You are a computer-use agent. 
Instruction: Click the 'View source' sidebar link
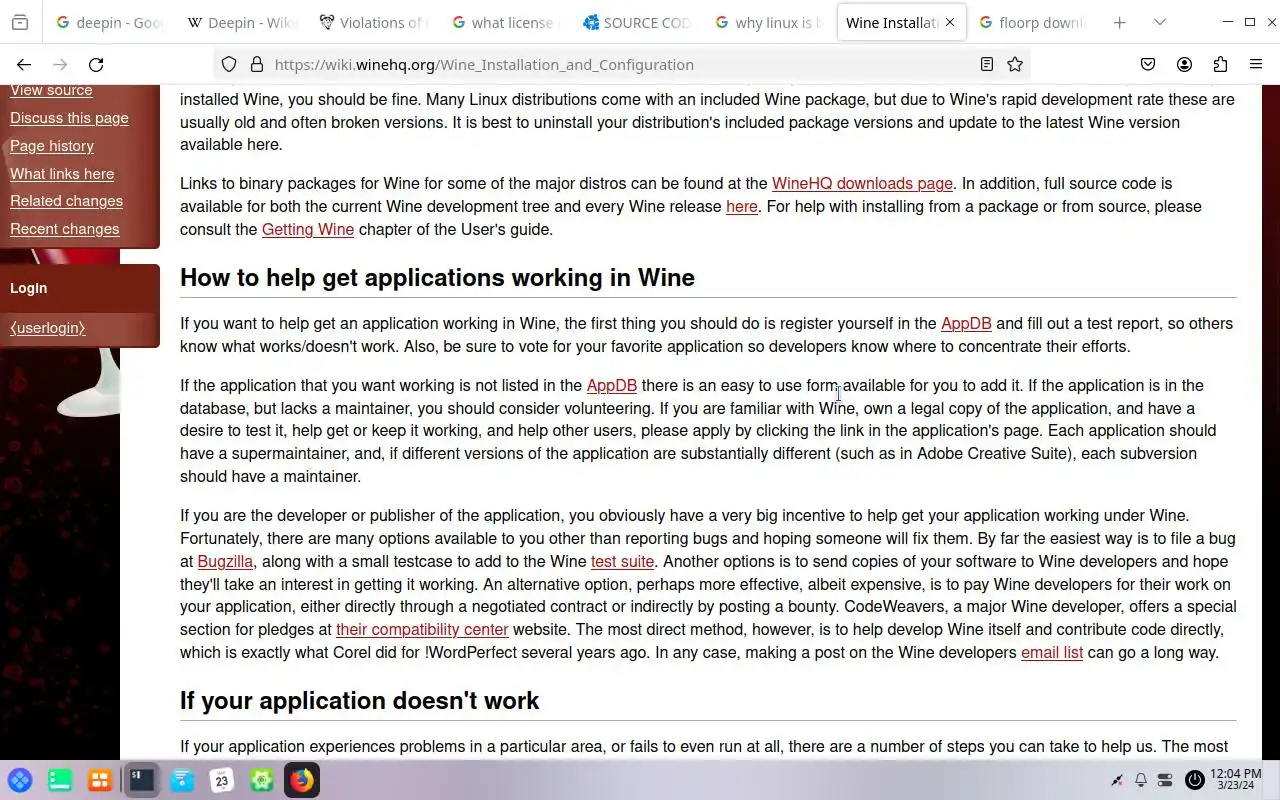point(51,90)
